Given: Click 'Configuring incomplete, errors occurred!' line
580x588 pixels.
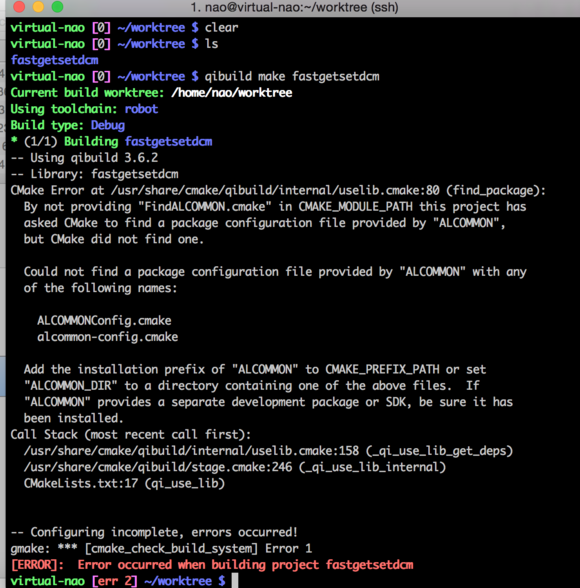Looking at the screenshot, I should tap(154, 532).
